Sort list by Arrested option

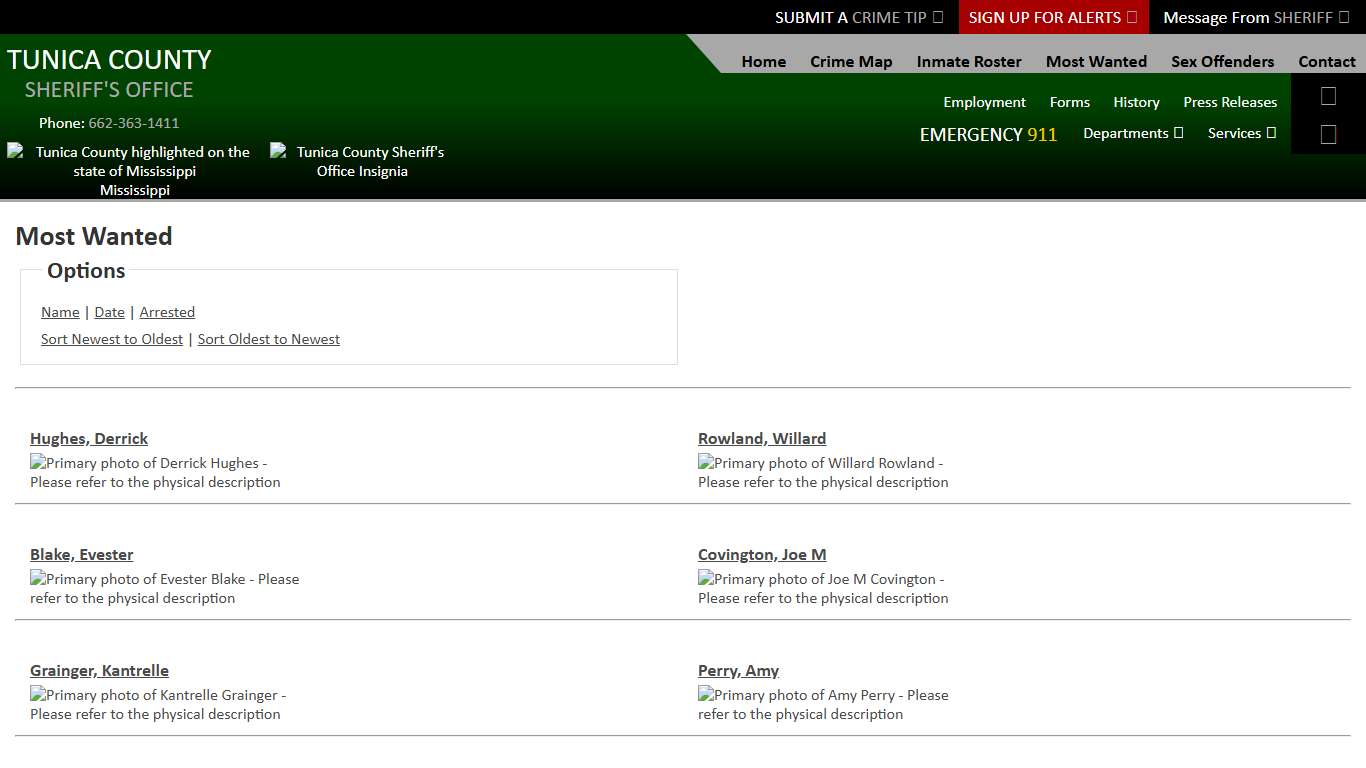167,312
